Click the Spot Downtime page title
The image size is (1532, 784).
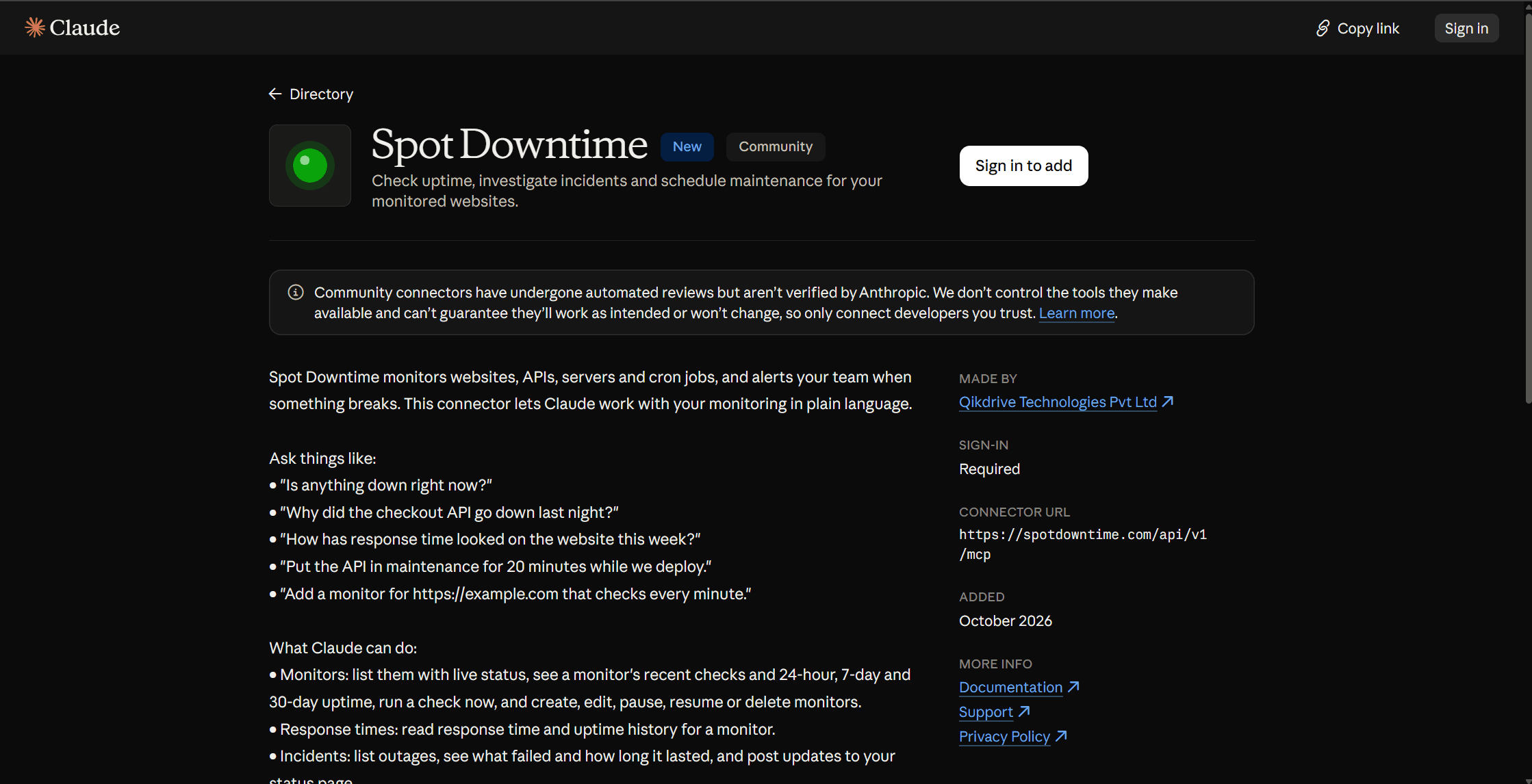tap(509, 144)
